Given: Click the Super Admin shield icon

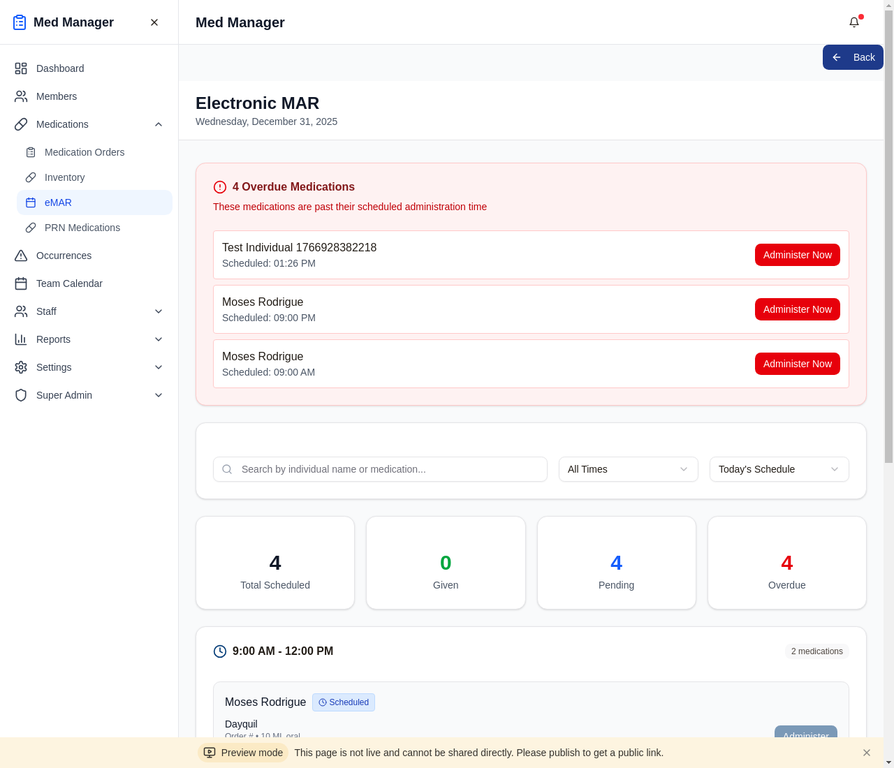Looking at the screenshot, I should point(20,395).
